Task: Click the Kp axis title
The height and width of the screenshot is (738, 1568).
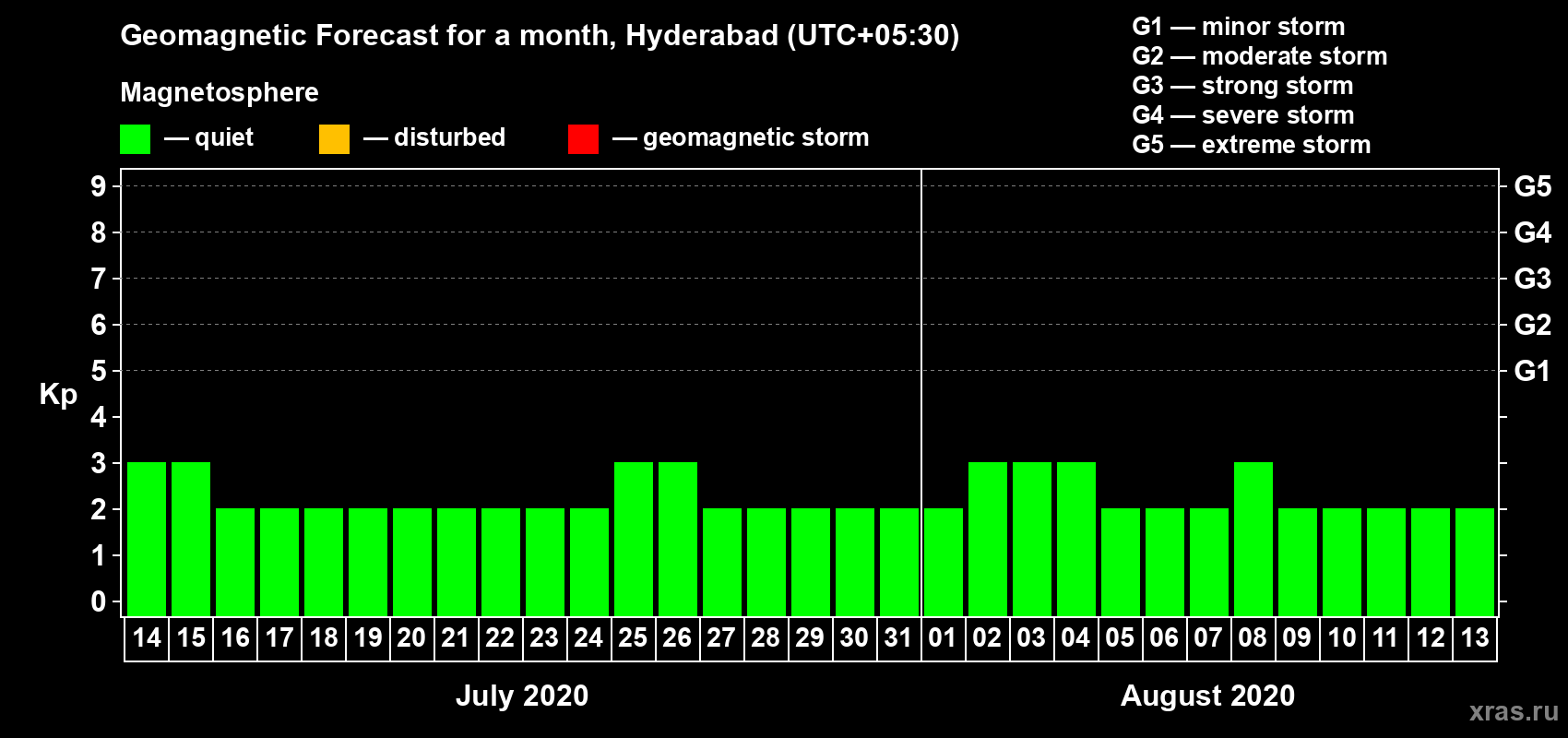Action: (x=58, y=394)
